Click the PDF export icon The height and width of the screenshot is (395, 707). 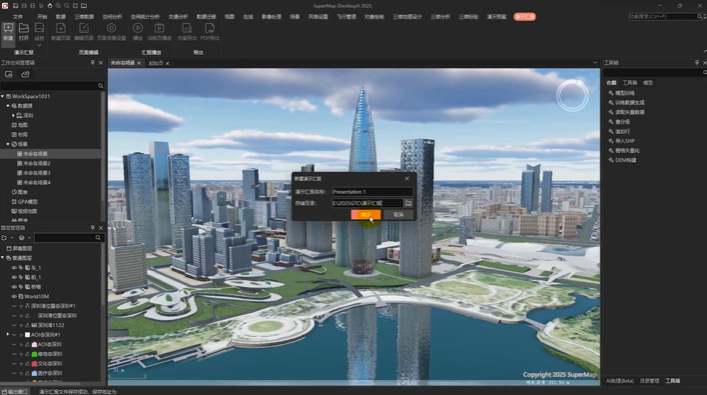coord(210,28)
